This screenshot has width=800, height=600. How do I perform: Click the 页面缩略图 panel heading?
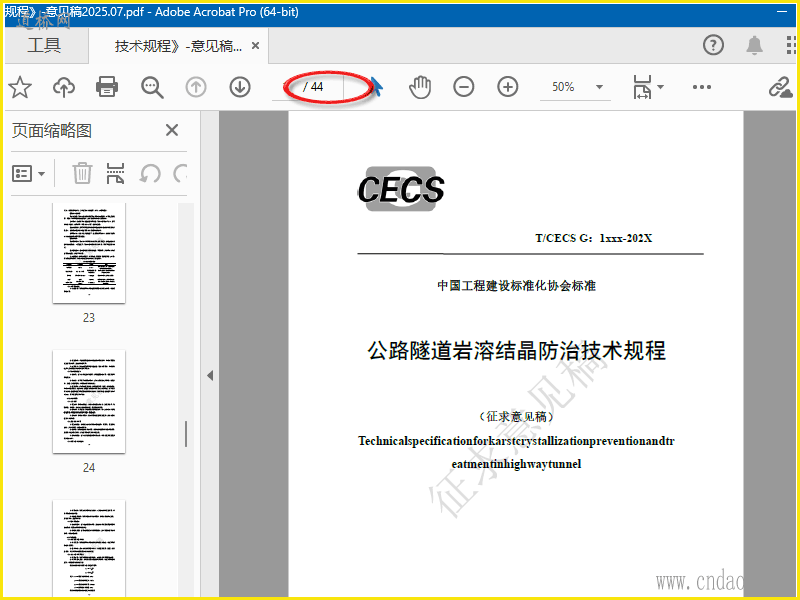pyautogui.click(x=52, y=131)
